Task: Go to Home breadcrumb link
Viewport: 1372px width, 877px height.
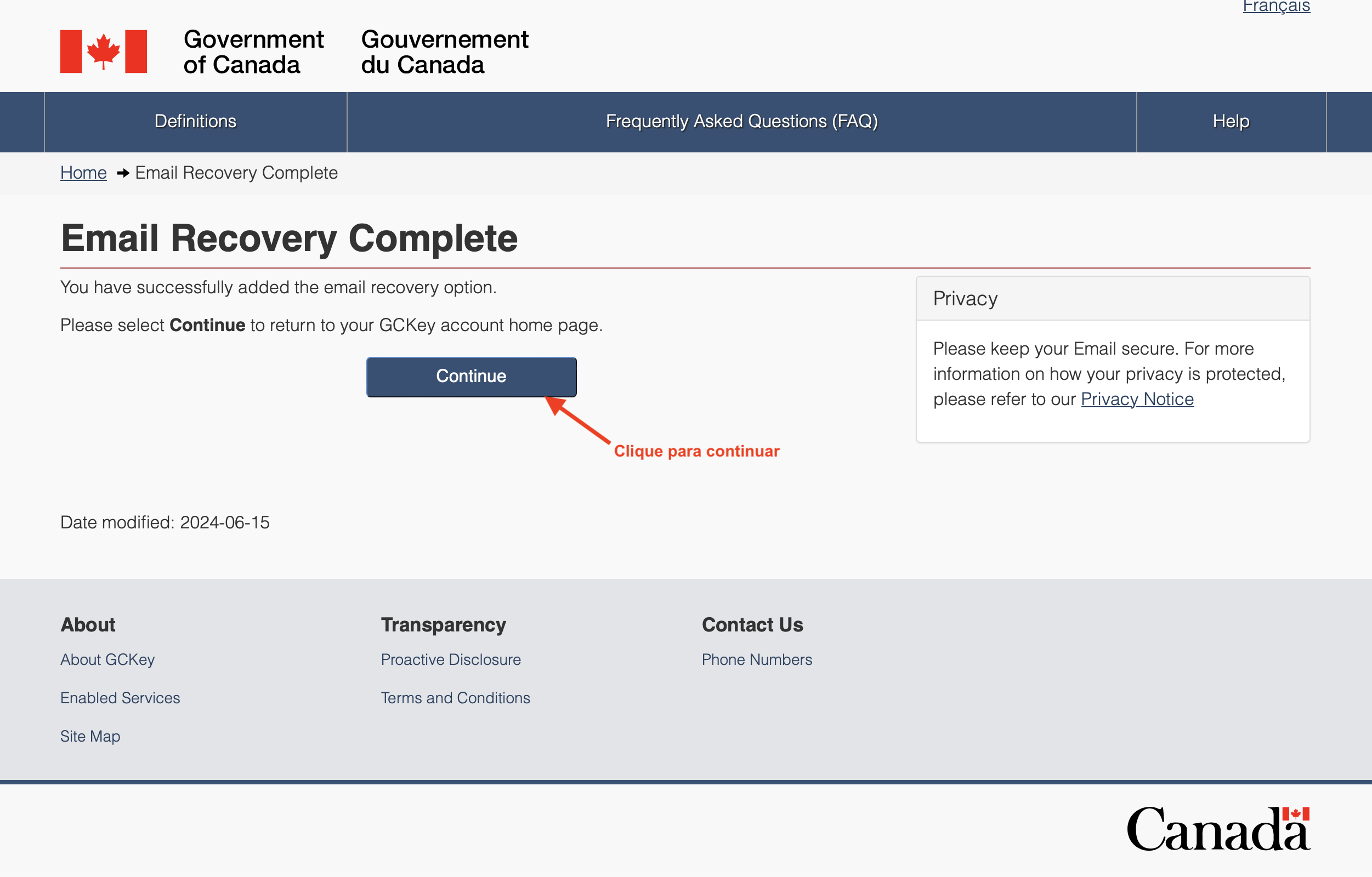Action: tap(83, 173)
